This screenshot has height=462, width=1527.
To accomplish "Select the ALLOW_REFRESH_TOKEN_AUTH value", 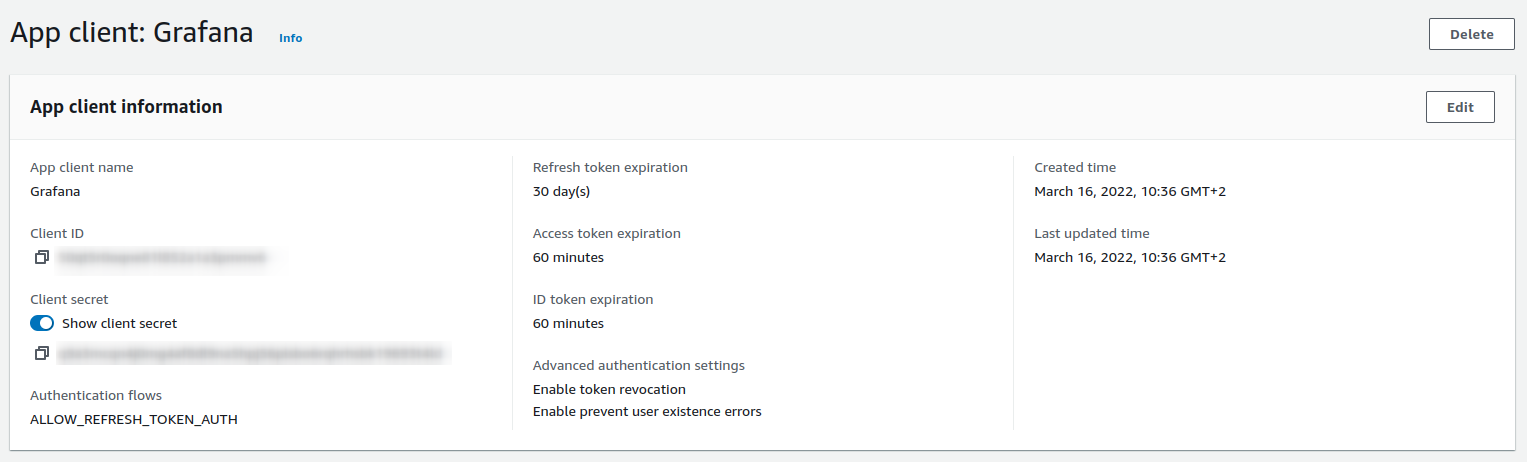I will tap(134, 419).
